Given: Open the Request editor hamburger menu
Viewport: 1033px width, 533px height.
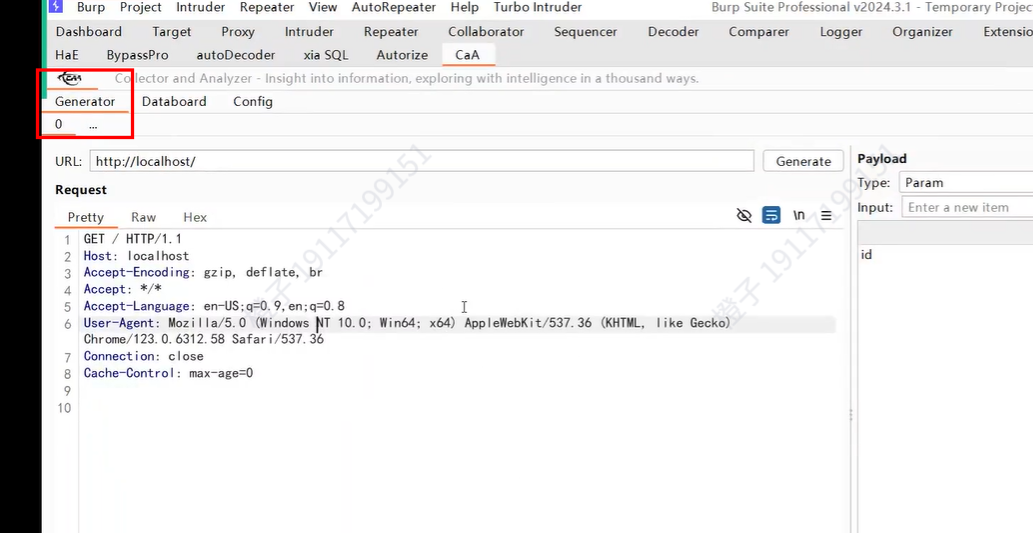Looking at the screenshot, I should click(x=826, y=215).
